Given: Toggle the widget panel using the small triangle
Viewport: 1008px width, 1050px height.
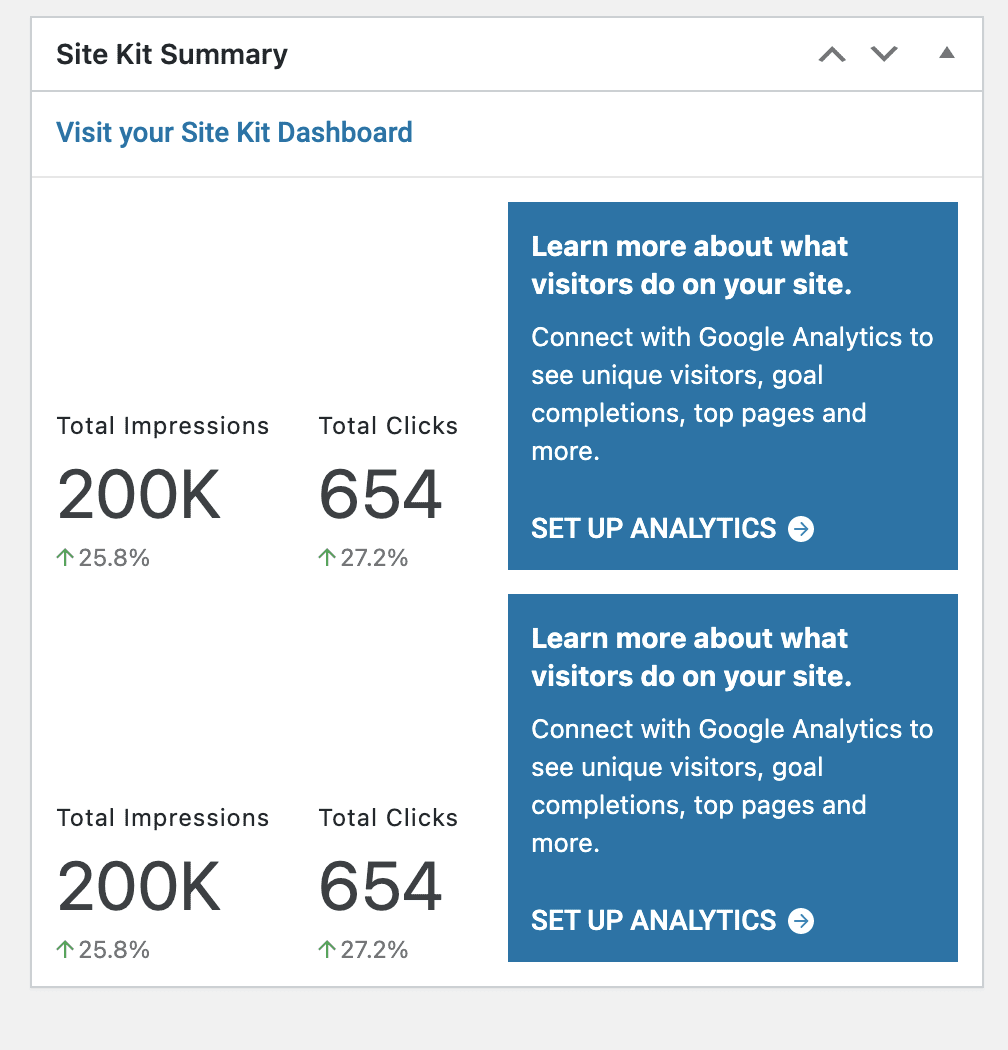Looking at the screenshot, I should pos(947,55).
